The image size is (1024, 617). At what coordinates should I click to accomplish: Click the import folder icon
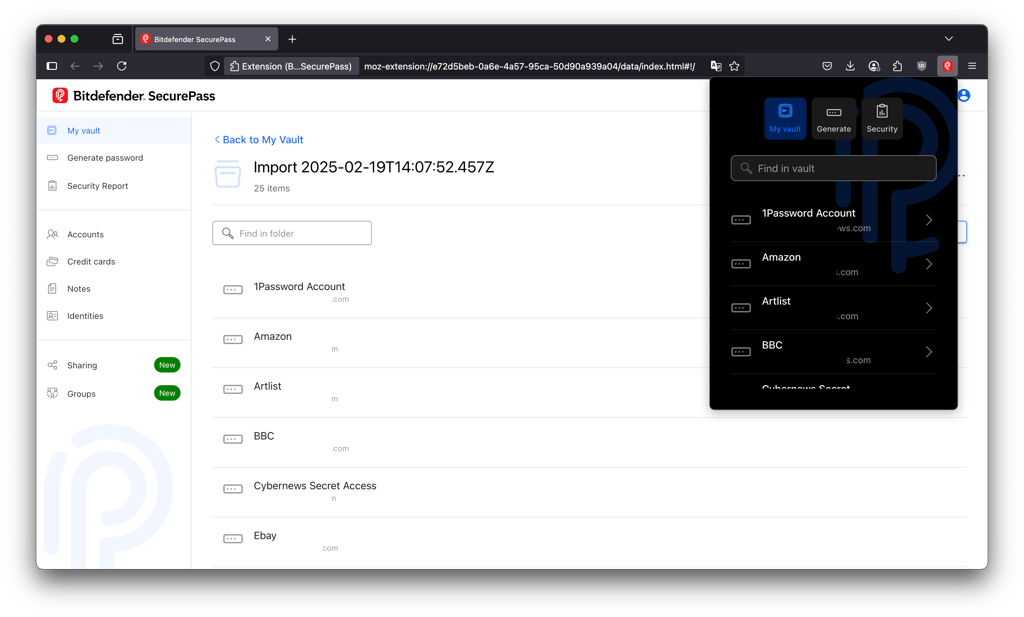(228, 174)
